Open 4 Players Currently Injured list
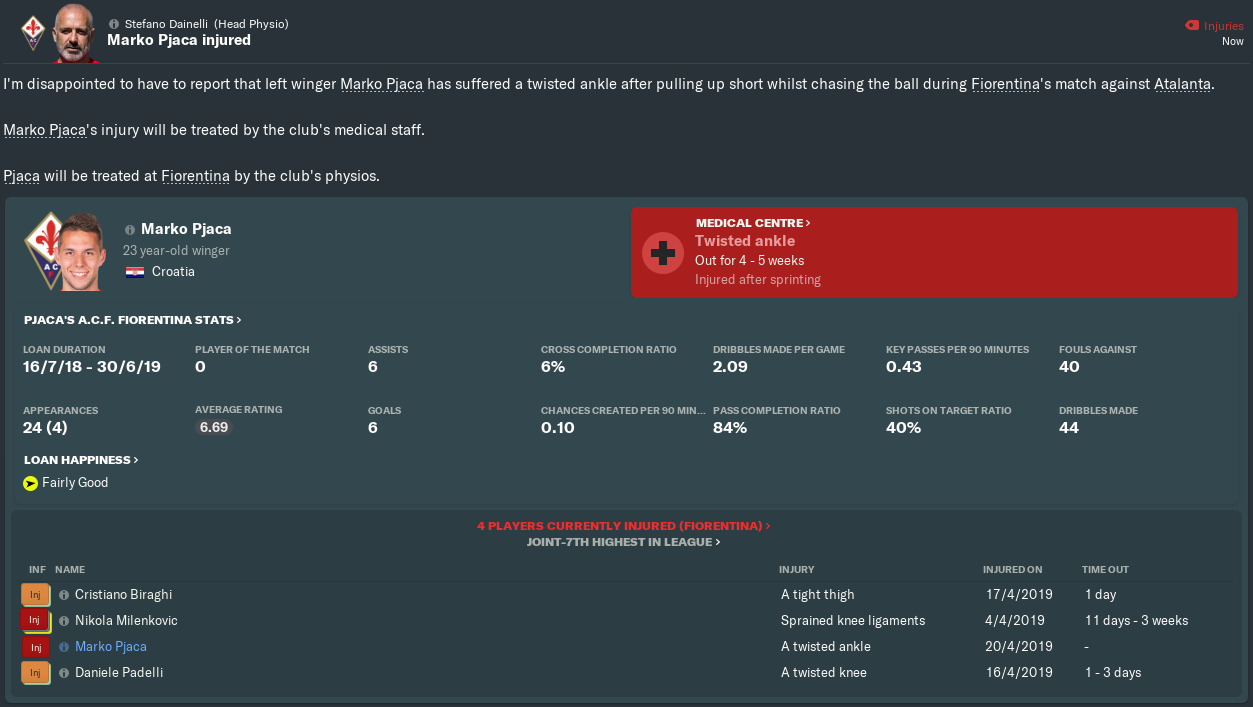 click(624, 525)
